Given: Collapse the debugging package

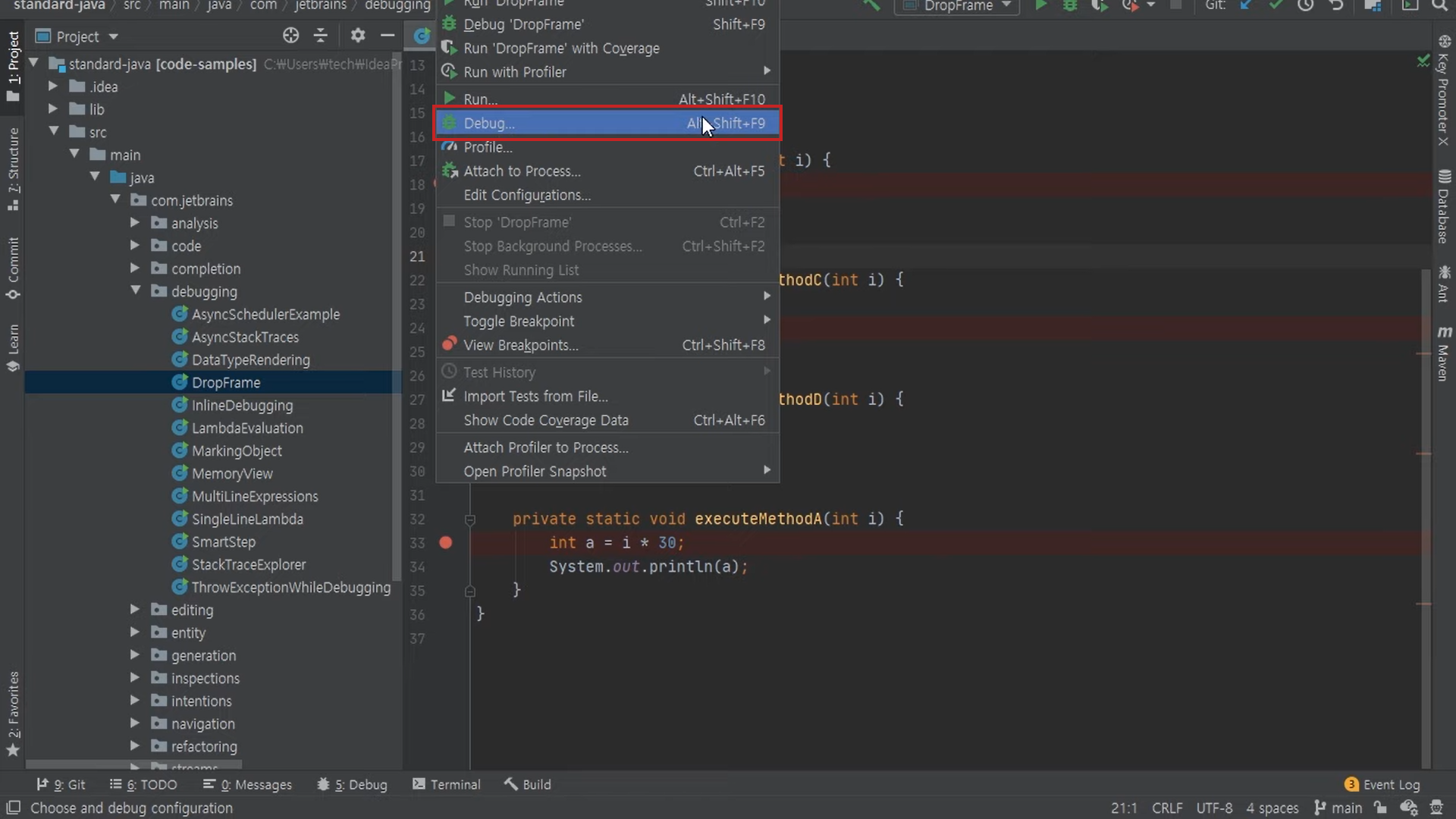Looking at the screenshot, I should [135, 290].
